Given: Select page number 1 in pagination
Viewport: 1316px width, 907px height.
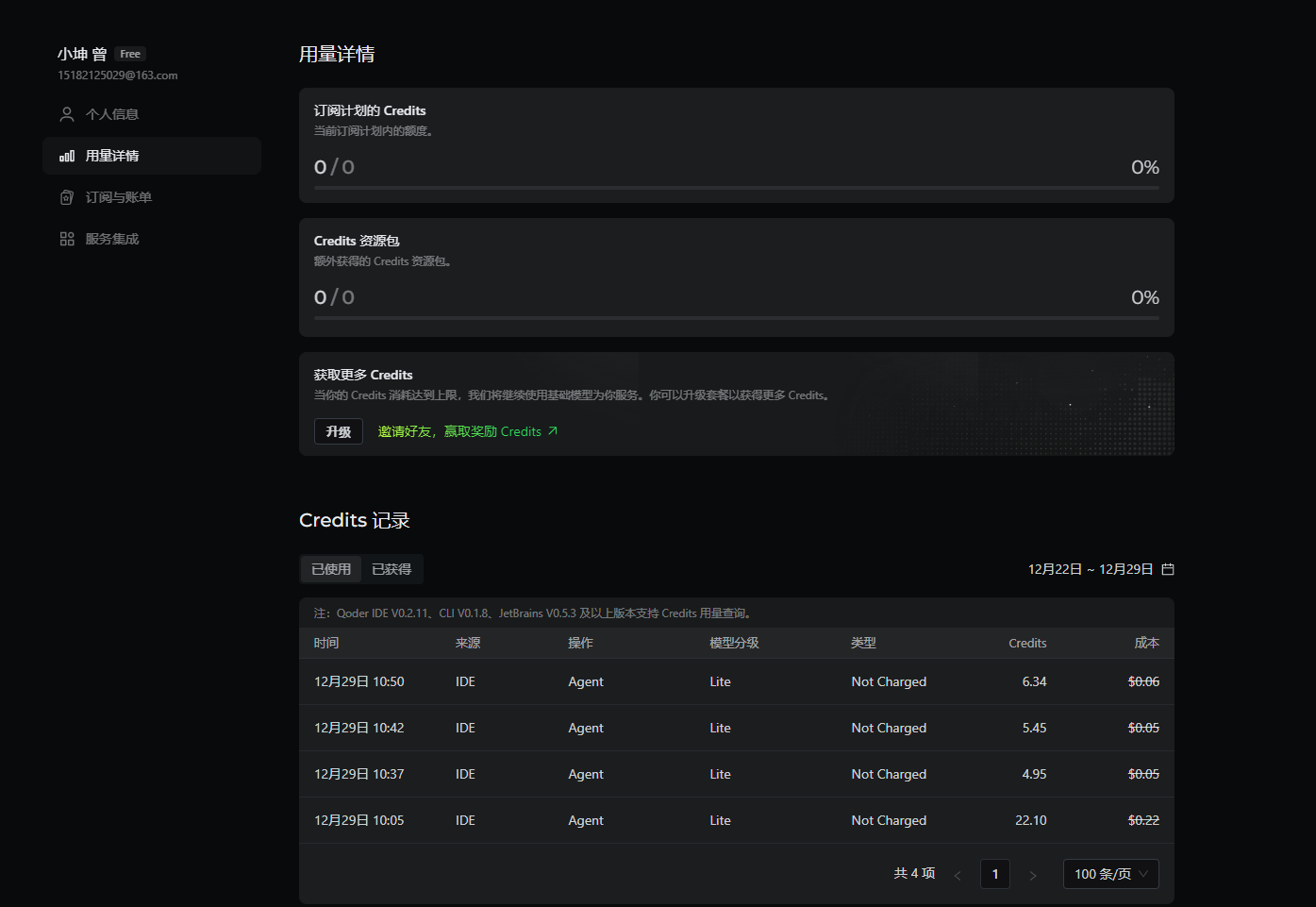Looking at the screenshot, I should [x=995, y=874].
